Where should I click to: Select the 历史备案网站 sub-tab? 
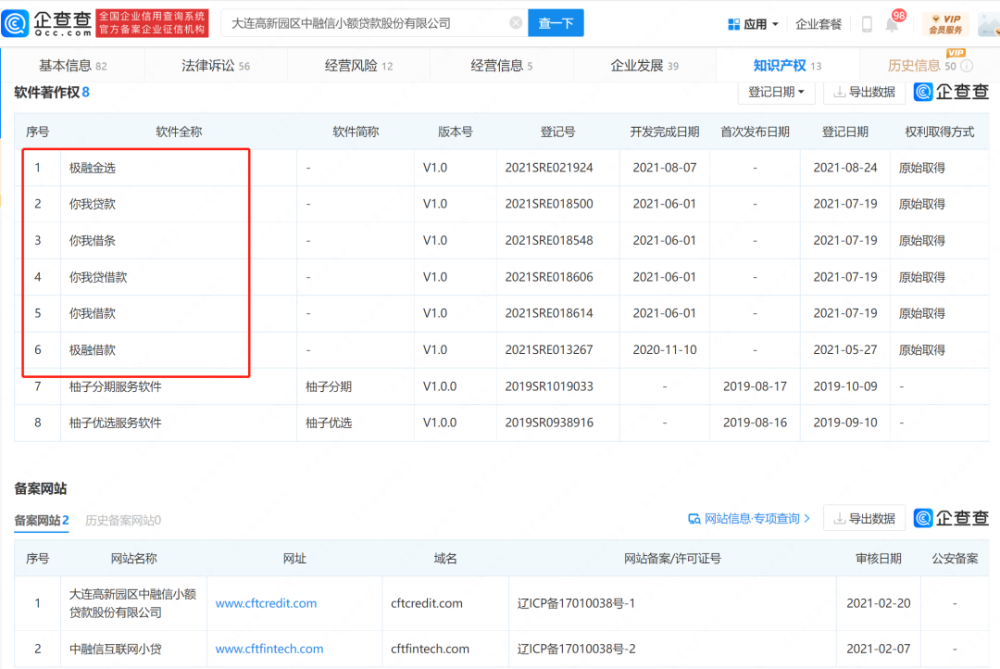click(x=123, y=520)
